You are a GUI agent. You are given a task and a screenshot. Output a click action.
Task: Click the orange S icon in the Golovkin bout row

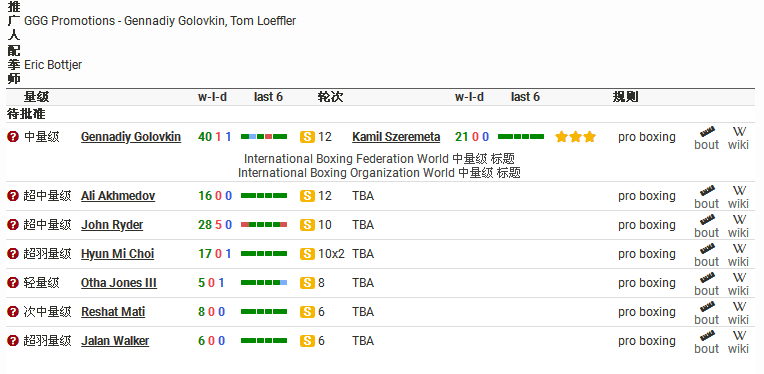pyautogui.click(x=307, y=137)
